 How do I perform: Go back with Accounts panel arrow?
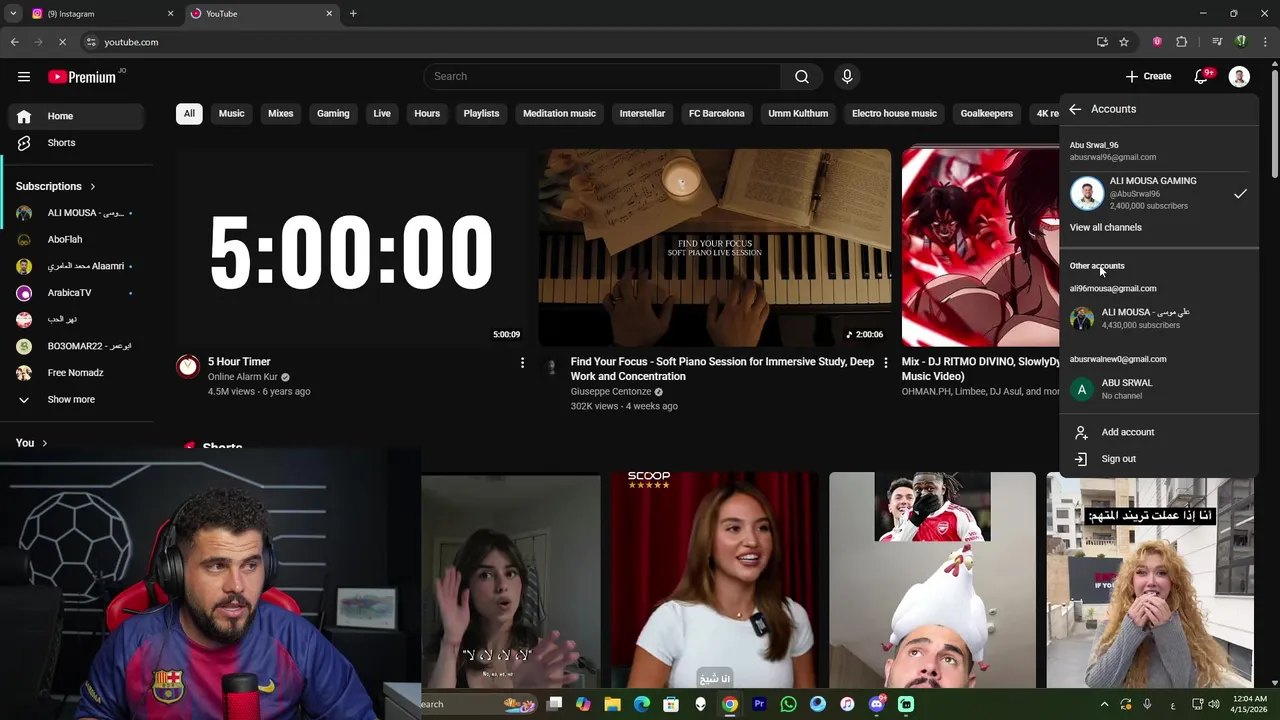[1075, 109]
